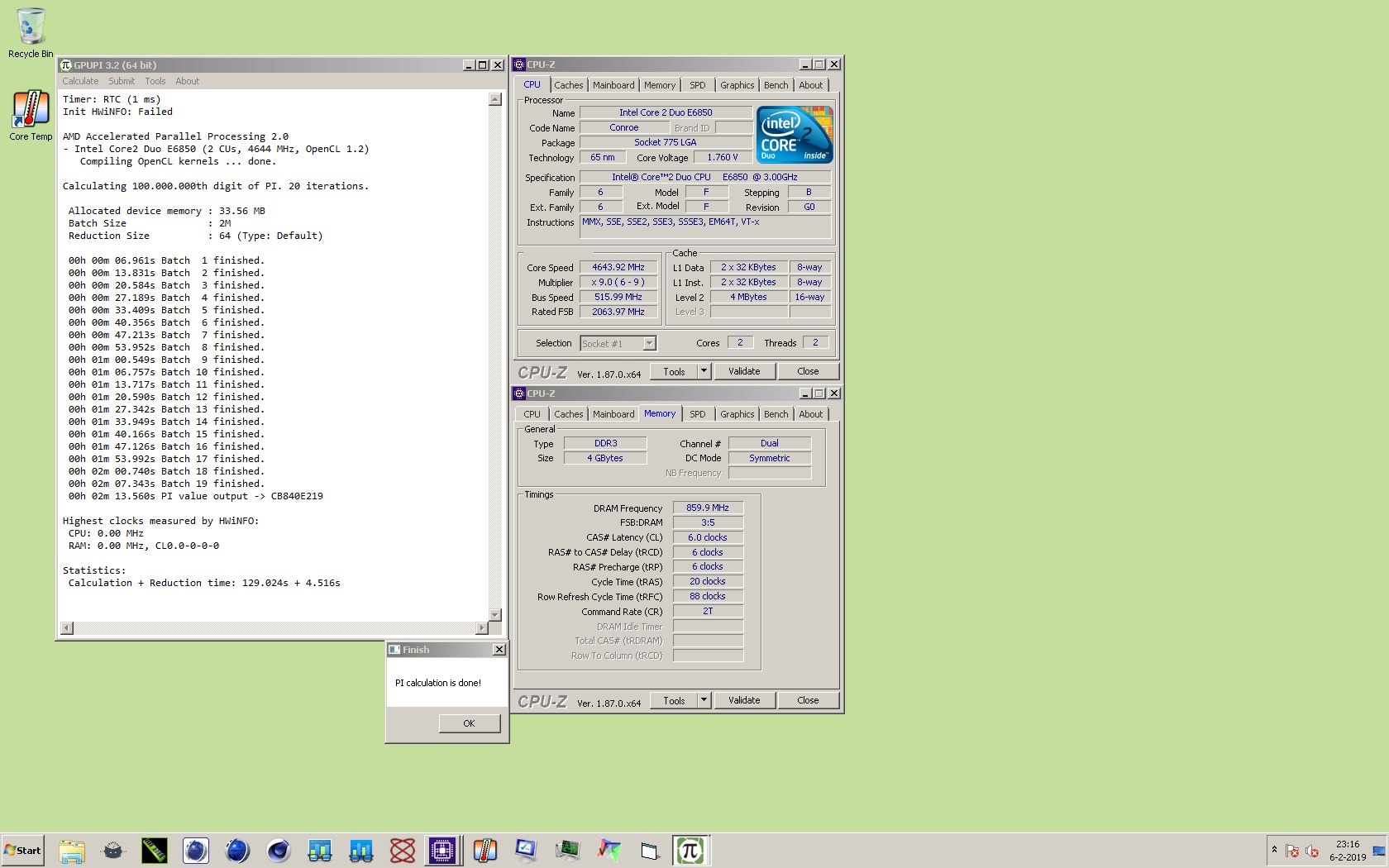Click the 'PI calculation is done!' message
The width and height of the screenshot is (1389, 868).
click(x=438, y=683)
